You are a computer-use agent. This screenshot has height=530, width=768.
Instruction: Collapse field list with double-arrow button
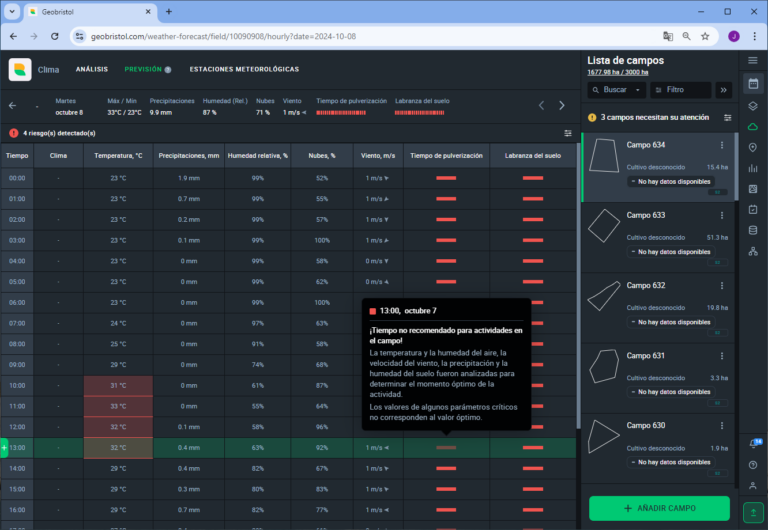click(x=724, y=90)
